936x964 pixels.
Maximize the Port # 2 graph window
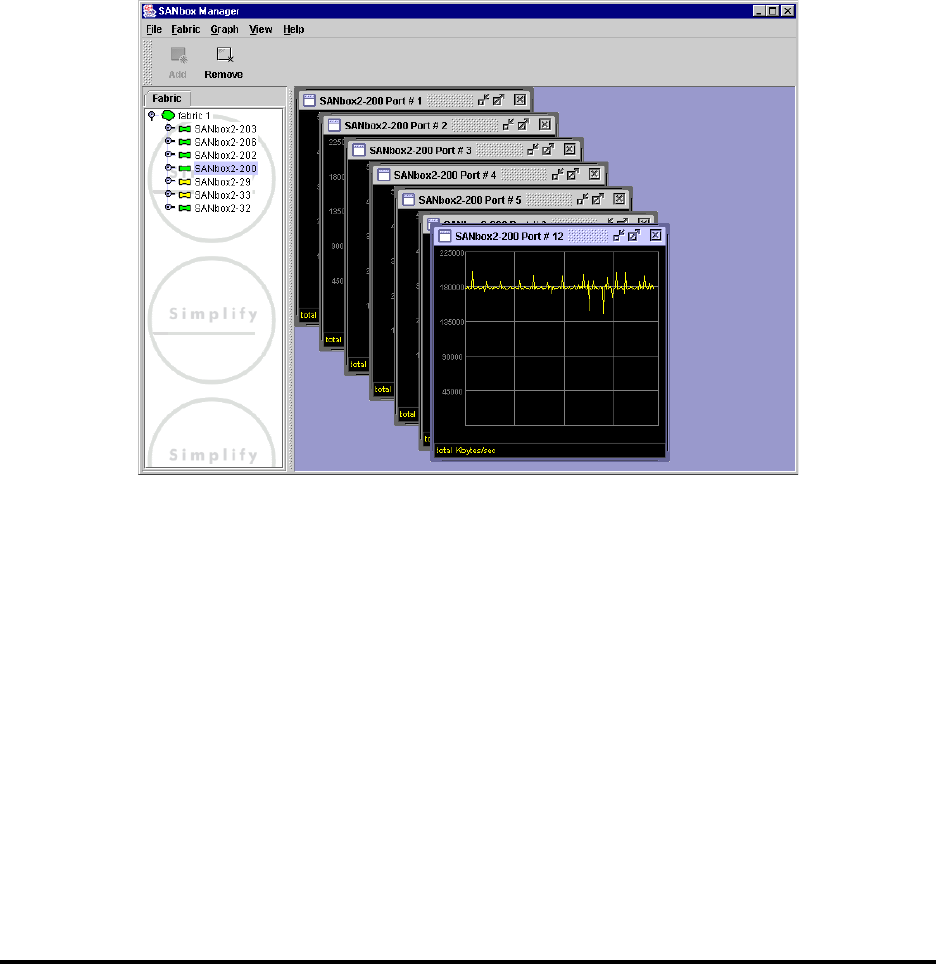tap(523, 125)
